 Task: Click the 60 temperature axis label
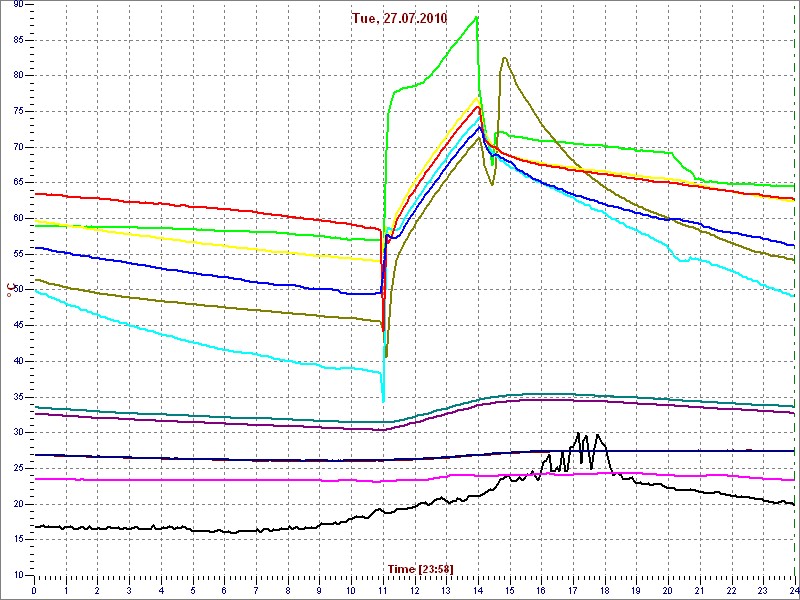18,218
